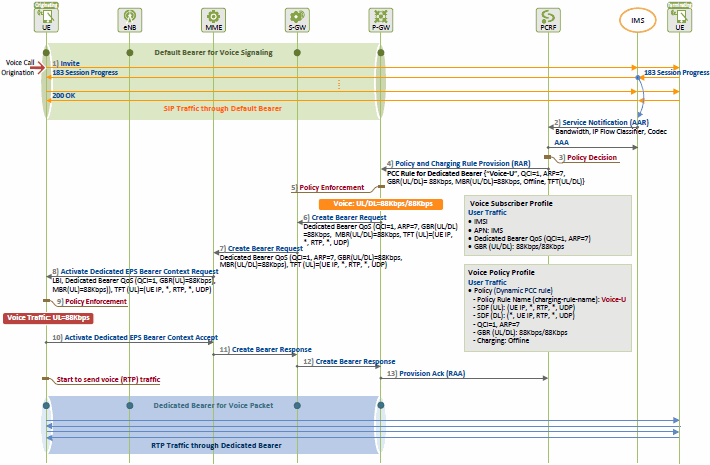Image resolution: width=710 pixels, height=465 pixels.
Task: Click "4) Policy and Charging Rule Provision (RAR)"
Action: click(x=459, y=163)
